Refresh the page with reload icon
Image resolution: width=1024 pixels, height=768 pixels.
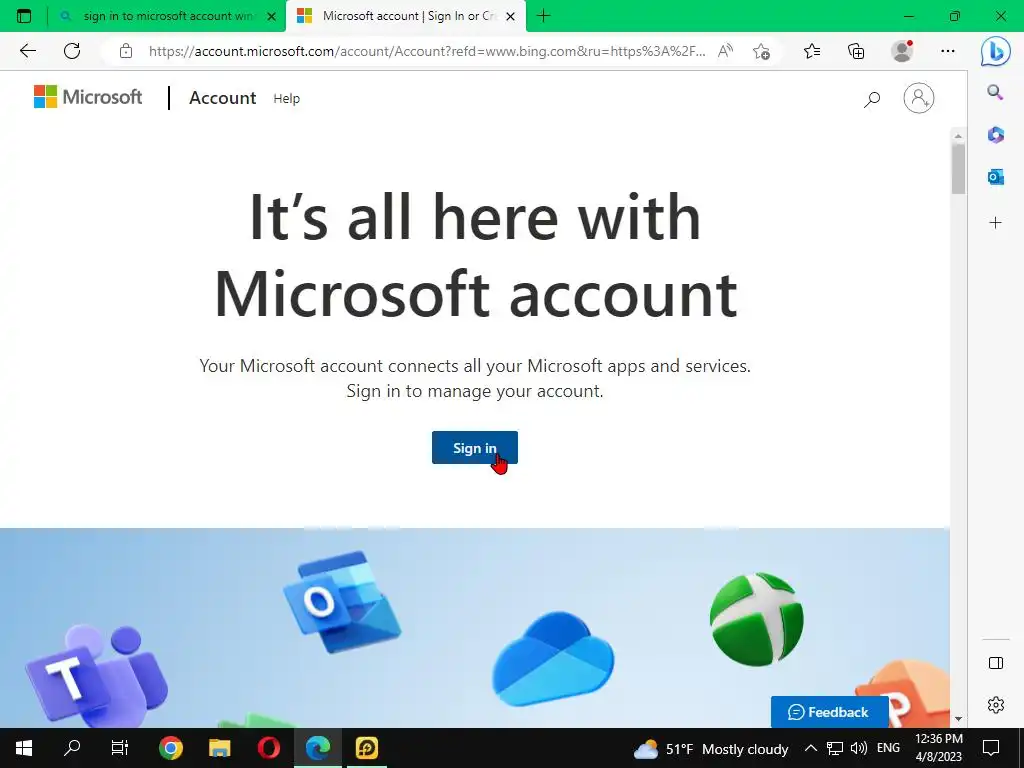[72, 51]
